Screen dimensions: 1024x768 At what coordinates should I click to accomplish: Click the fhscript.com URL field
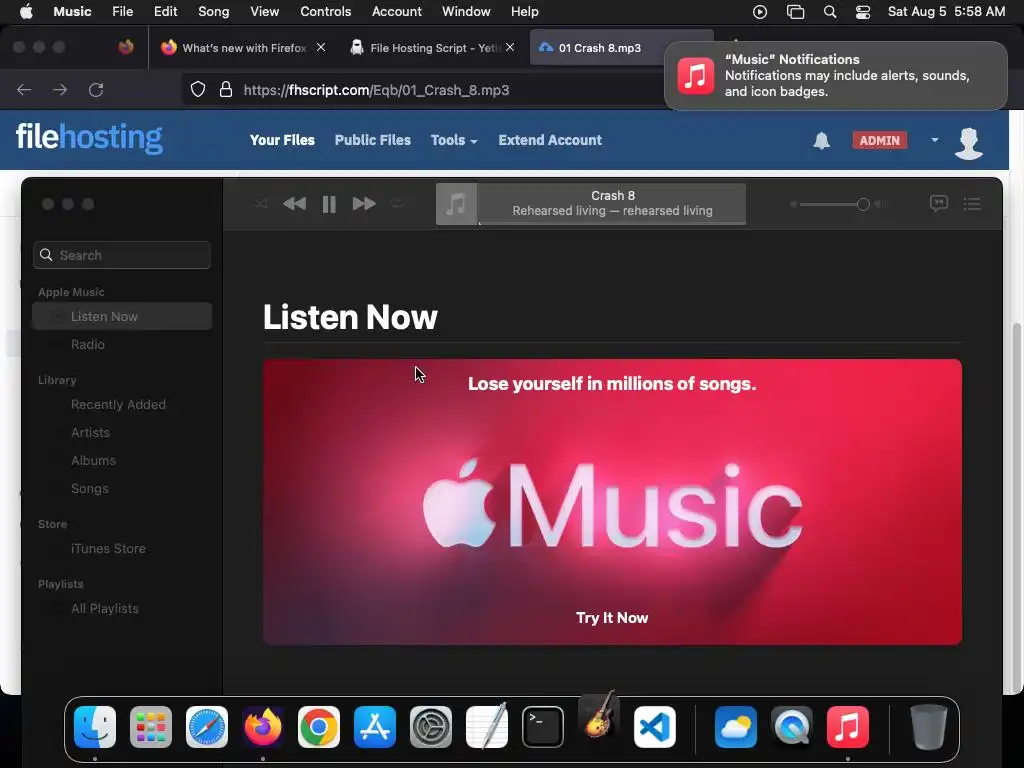(x=376, y=90)
